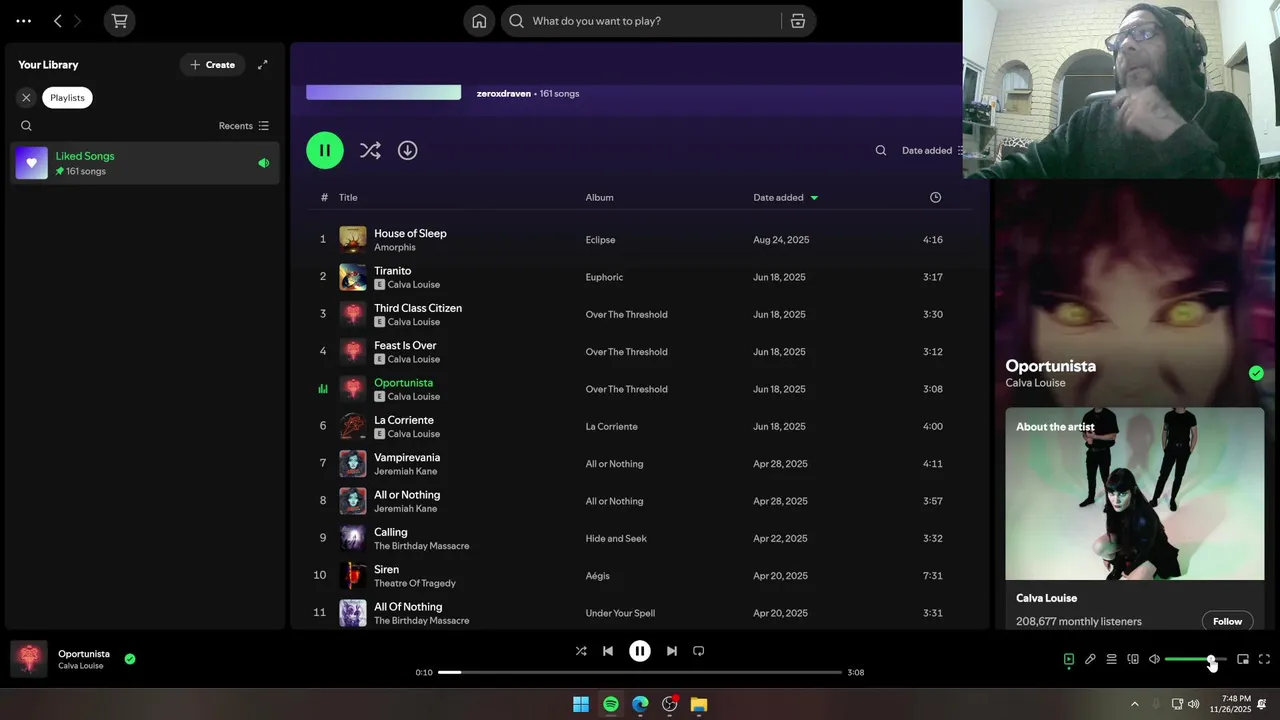The image size is (1280, 720).
Task: Select the track 'Tiranito'
Action: tap(393, 271)
